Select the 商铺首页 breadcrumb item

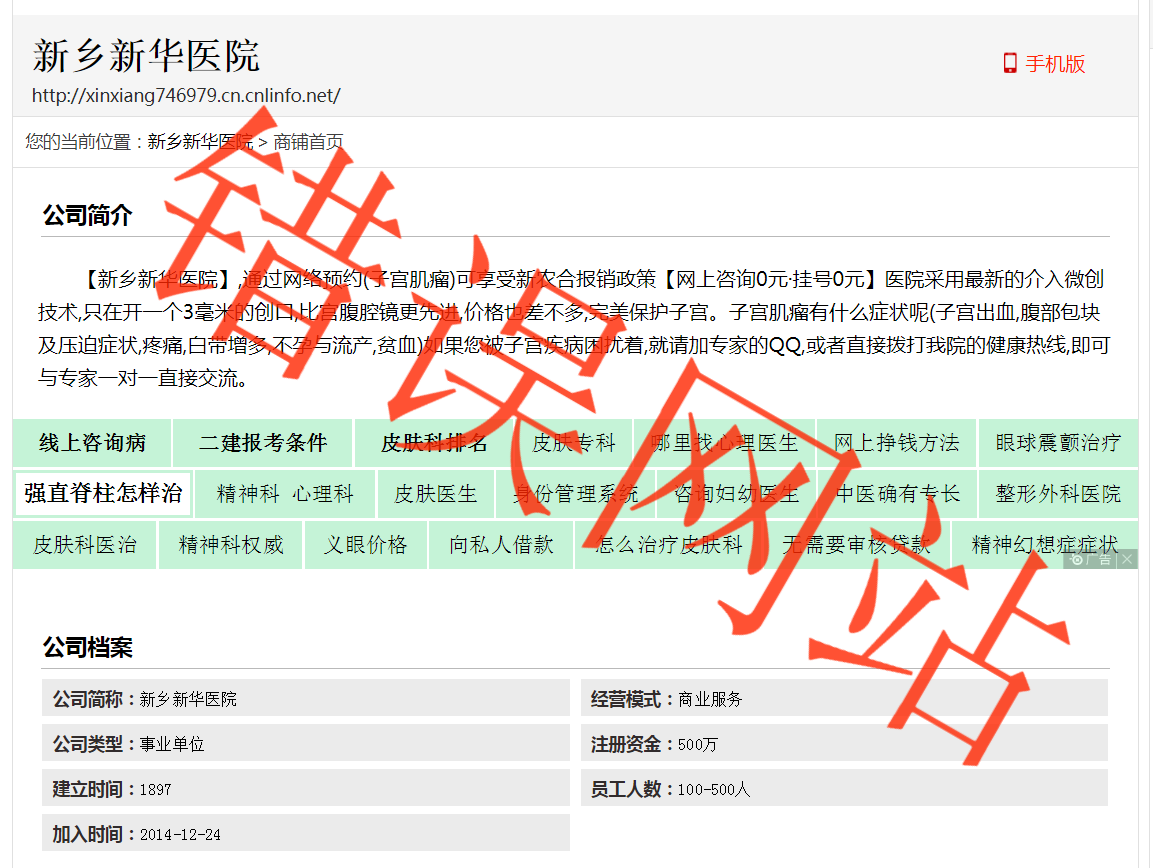click(x=308, y=142)
